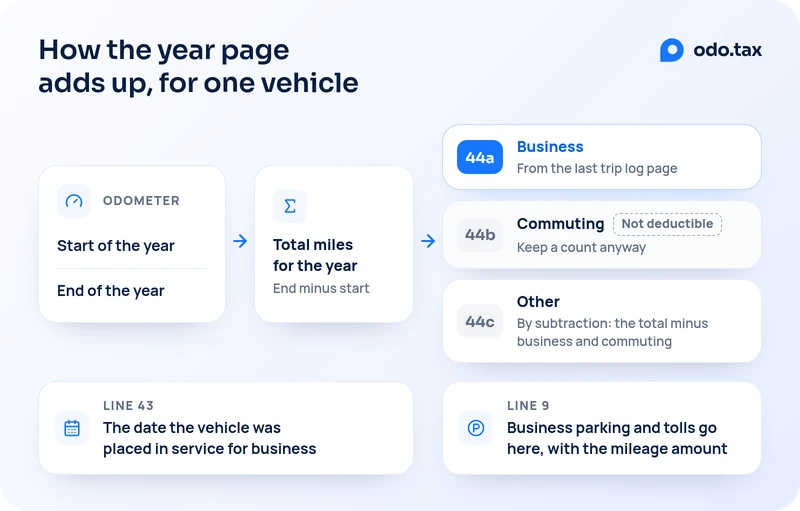Open the Business card

tap(602, 157)
